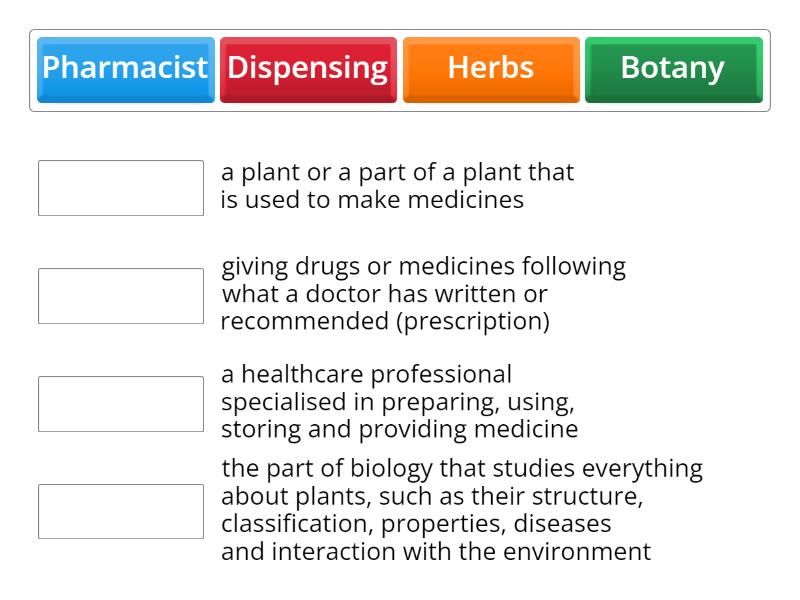Click the answer box beside the biology definition

tap(120, 510)
